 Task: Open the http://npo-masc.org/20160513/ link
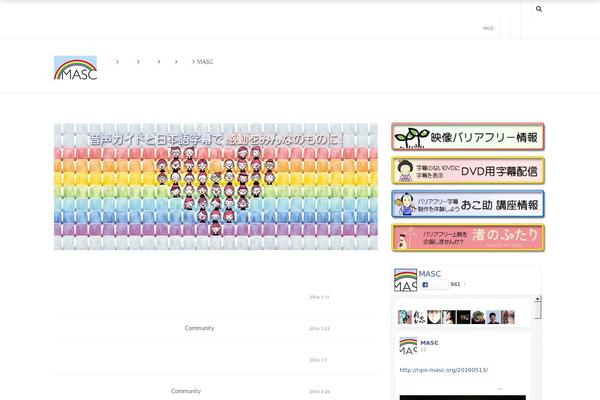[443, 370]
